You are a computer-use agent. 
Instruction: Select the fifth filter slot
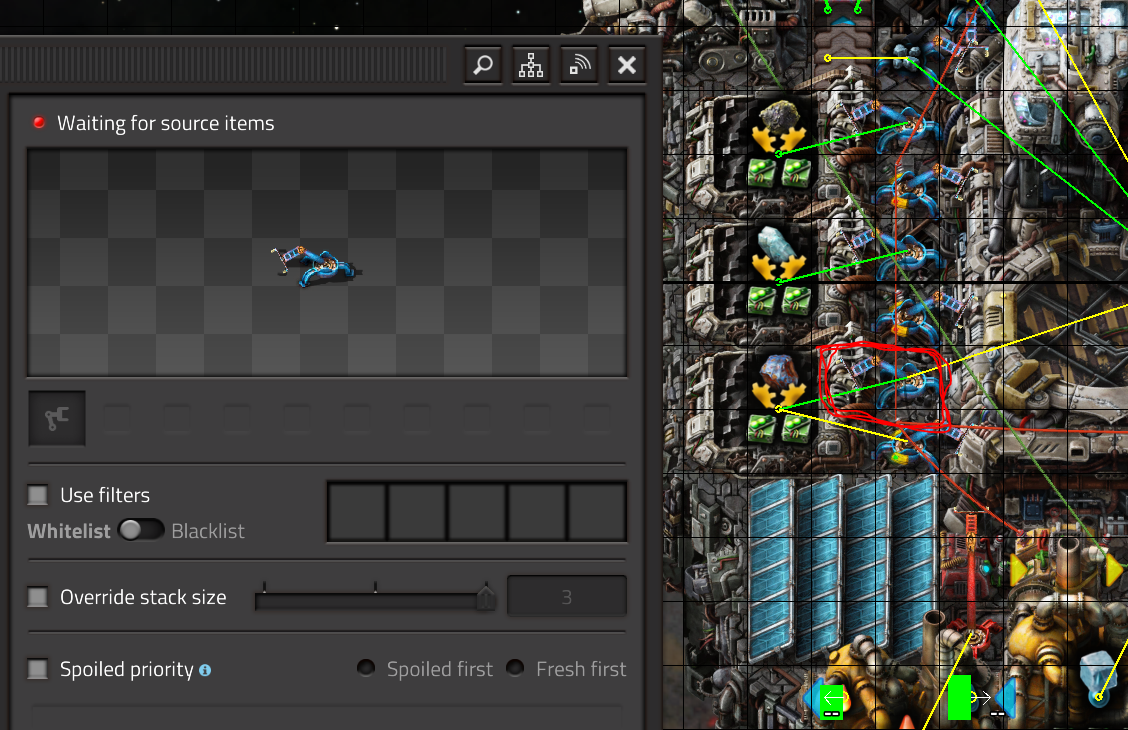[x=596, y=511]
